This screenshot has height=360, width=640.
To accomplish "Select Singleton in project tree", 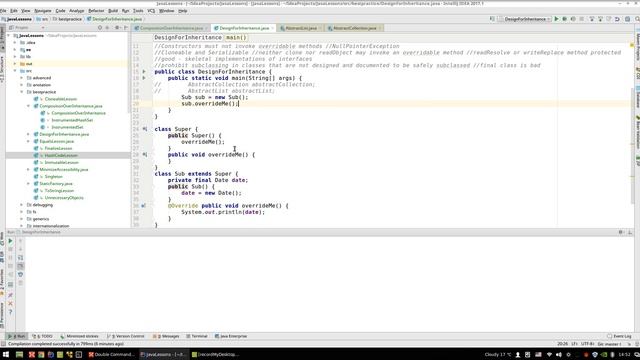I will pos(53,177).
